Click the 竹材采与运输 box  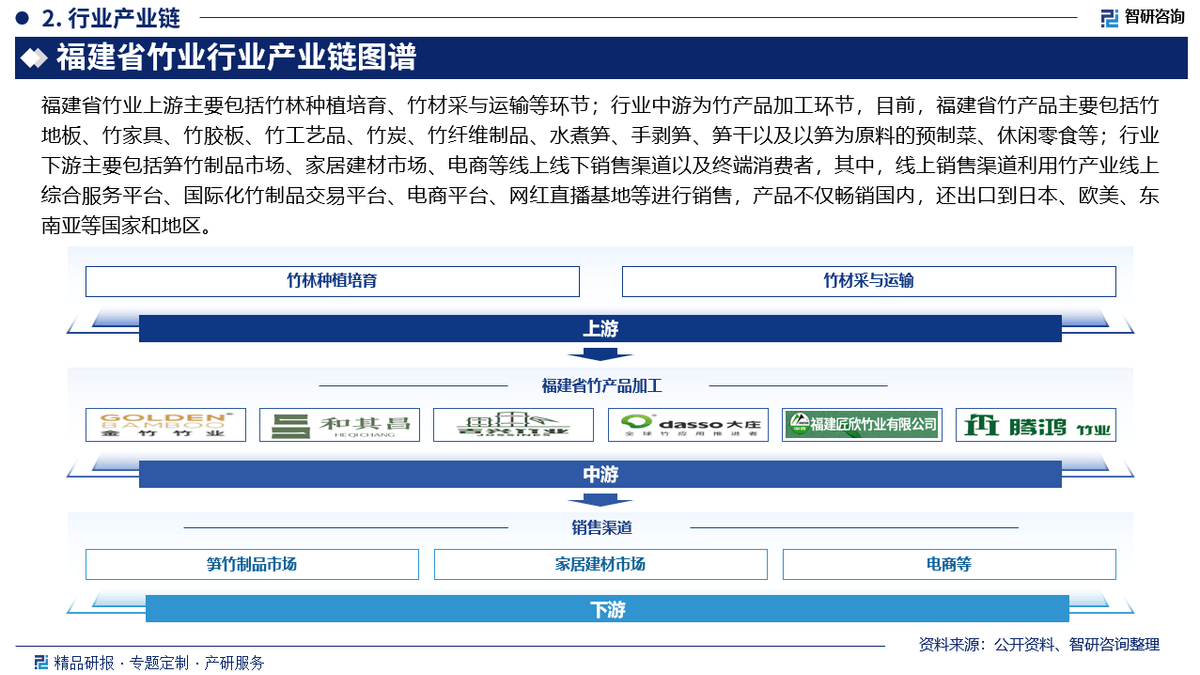868,282
